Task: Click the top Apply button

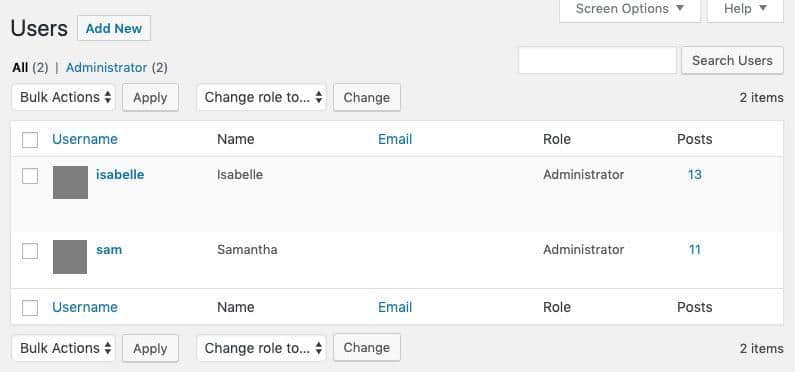Action: click(150, 97)
